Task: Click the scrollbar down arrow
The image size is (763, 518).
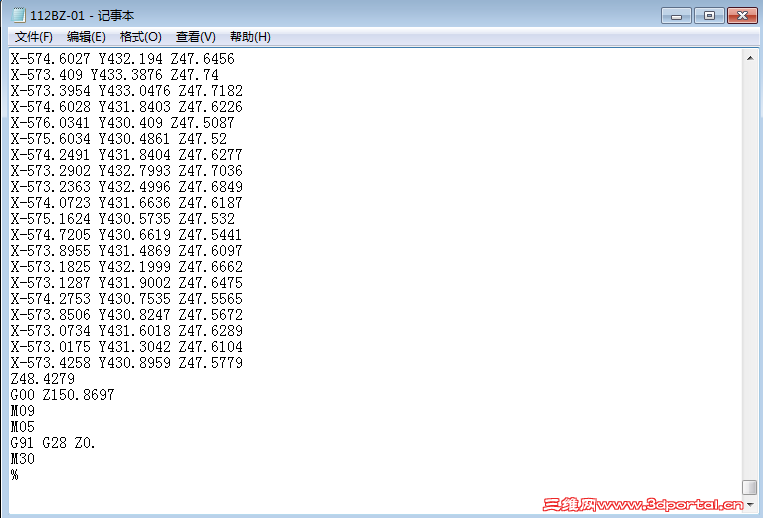Action: [750, 504]
